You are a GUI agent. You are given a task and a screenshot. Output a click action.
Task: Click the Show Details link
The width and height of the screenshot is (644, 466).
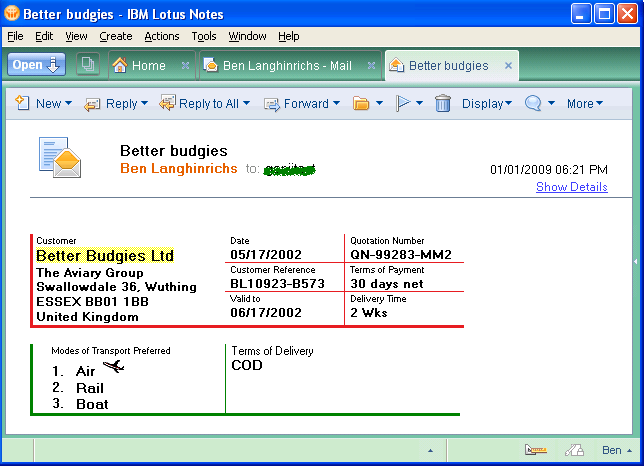(571, 187)
